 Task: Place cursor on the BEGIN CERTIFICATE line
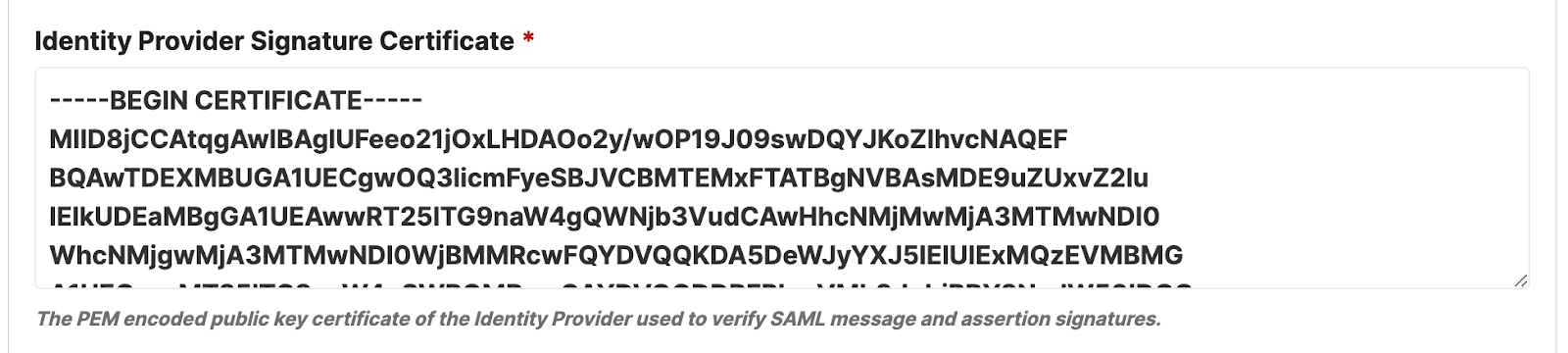(235, 101)
